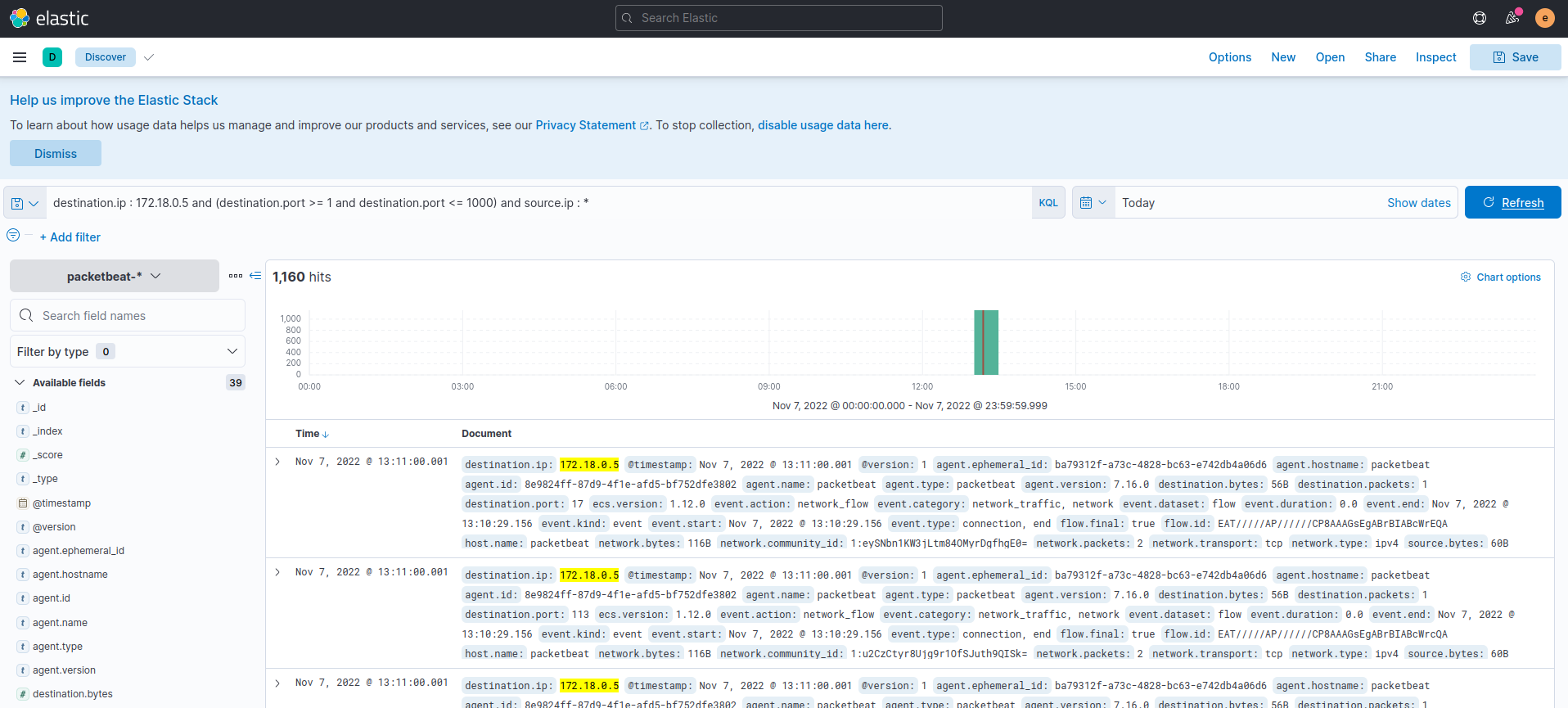Click the 1,160 hits count

(302, 277)
